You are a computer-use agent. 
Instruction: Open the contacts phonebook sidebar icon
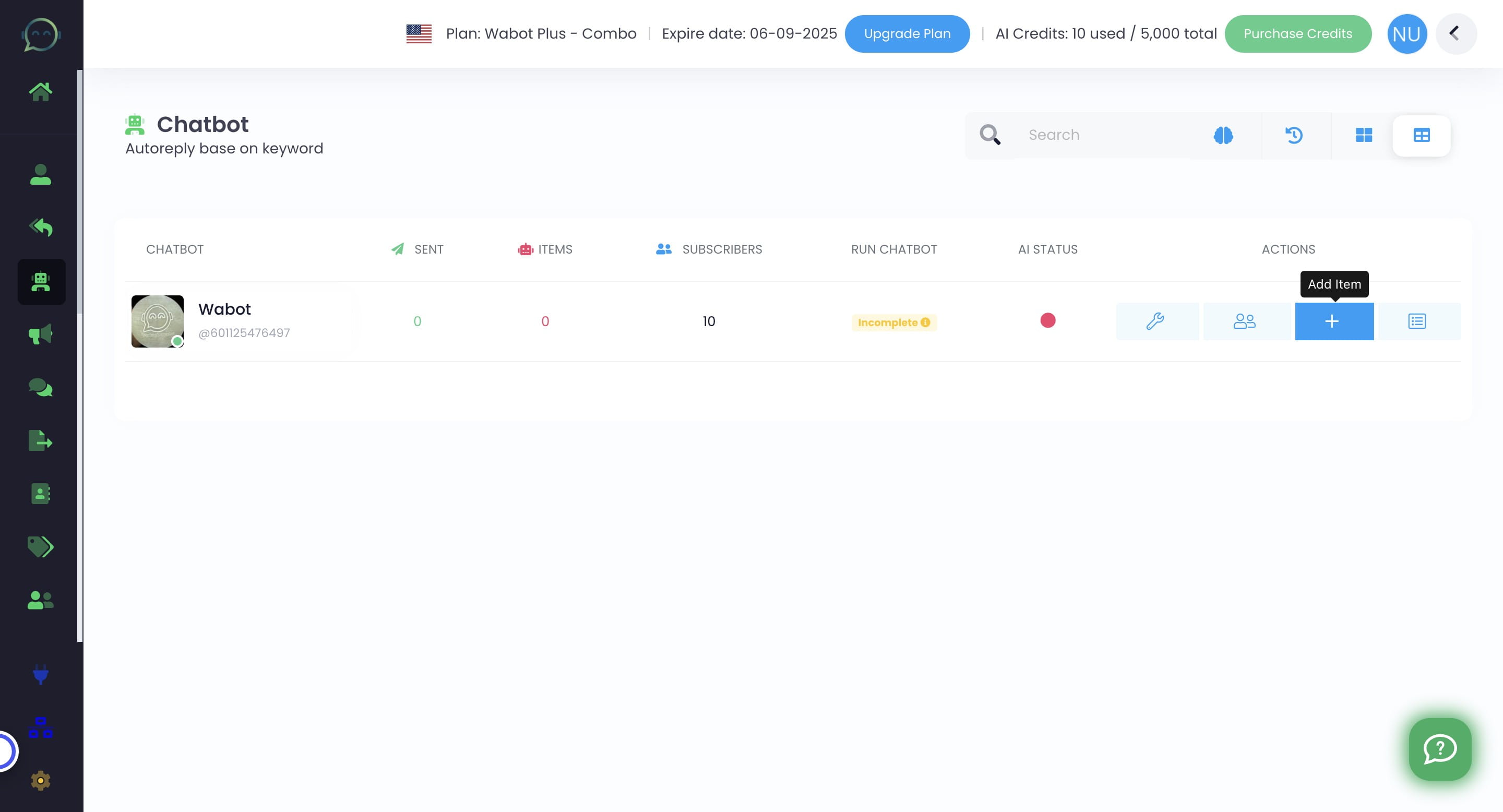40,494
